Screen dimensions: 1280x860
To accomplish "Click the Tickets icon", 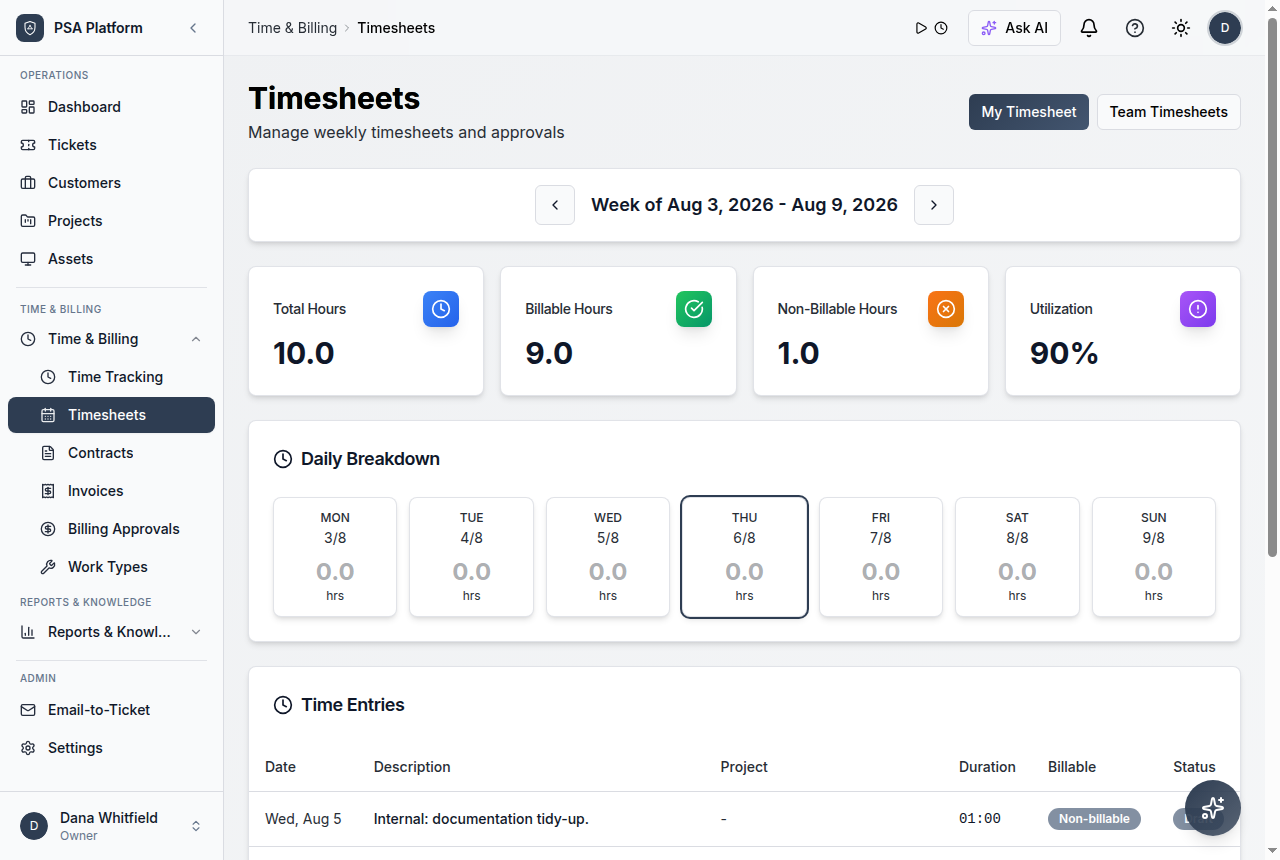I will click(x=28, y=145).
